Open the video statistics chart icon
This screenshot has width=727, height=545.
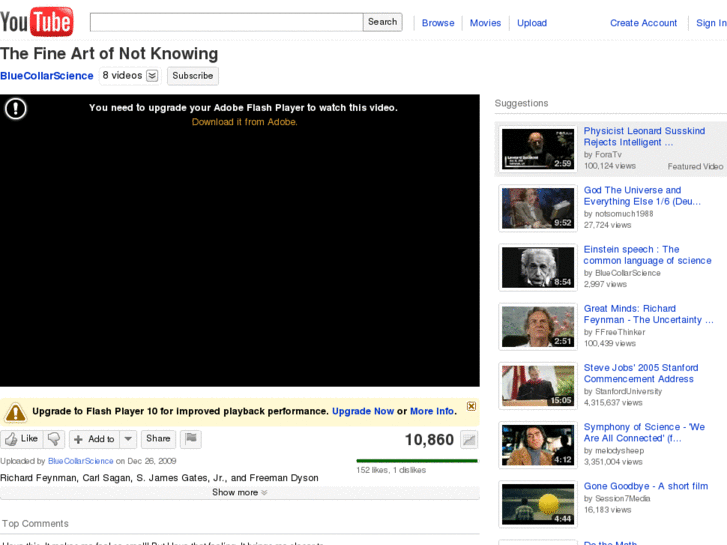[x=469, y=439]
